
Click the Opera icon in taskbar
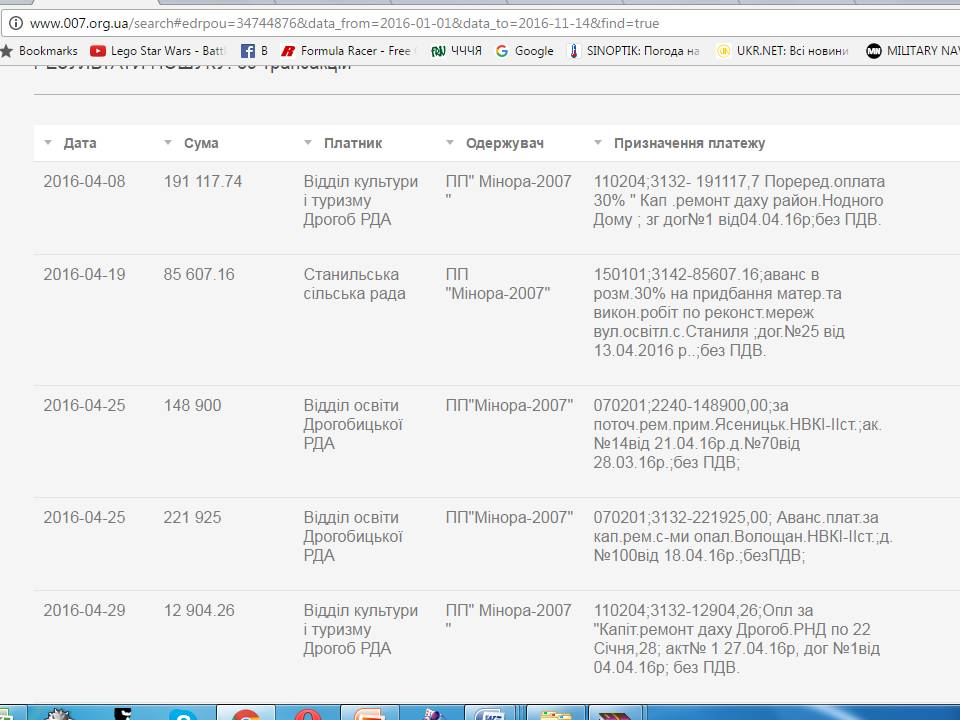[308, 714]
